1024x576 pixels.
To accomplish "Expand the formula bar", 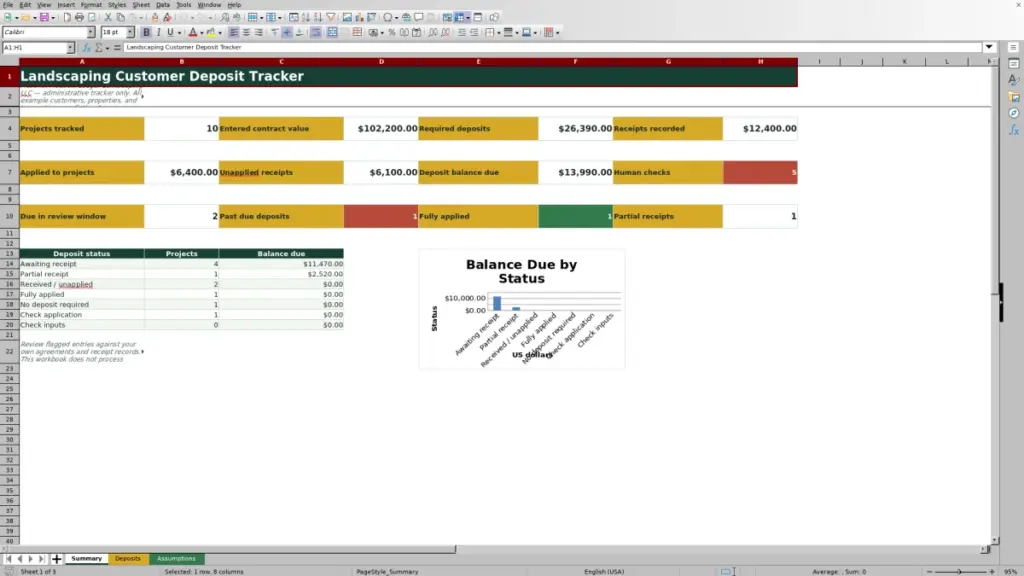I will click(x=989, y=48).
